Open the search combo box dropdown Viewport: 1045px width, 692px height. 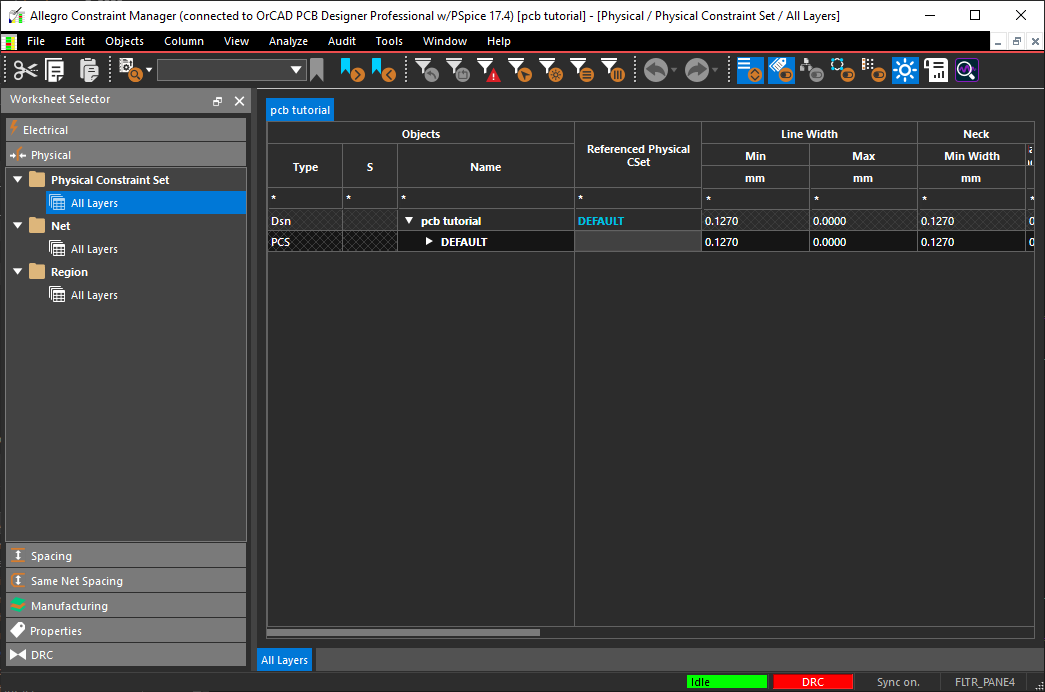pyautogui.click(x=296, y=70)
